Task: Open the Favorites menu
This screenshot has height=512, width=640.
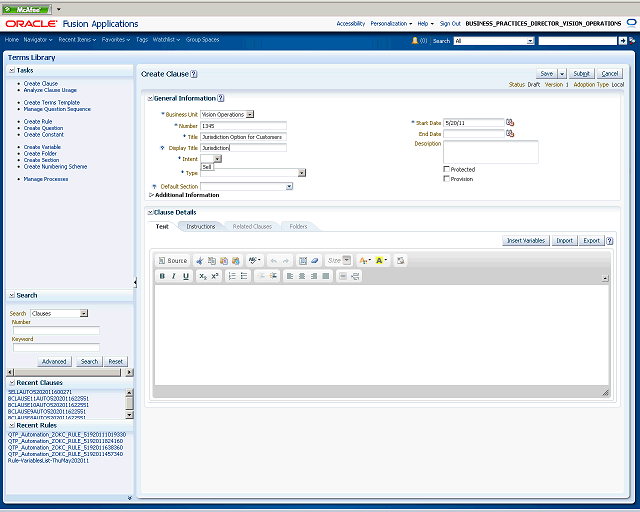Action: [x=116, y=40]
